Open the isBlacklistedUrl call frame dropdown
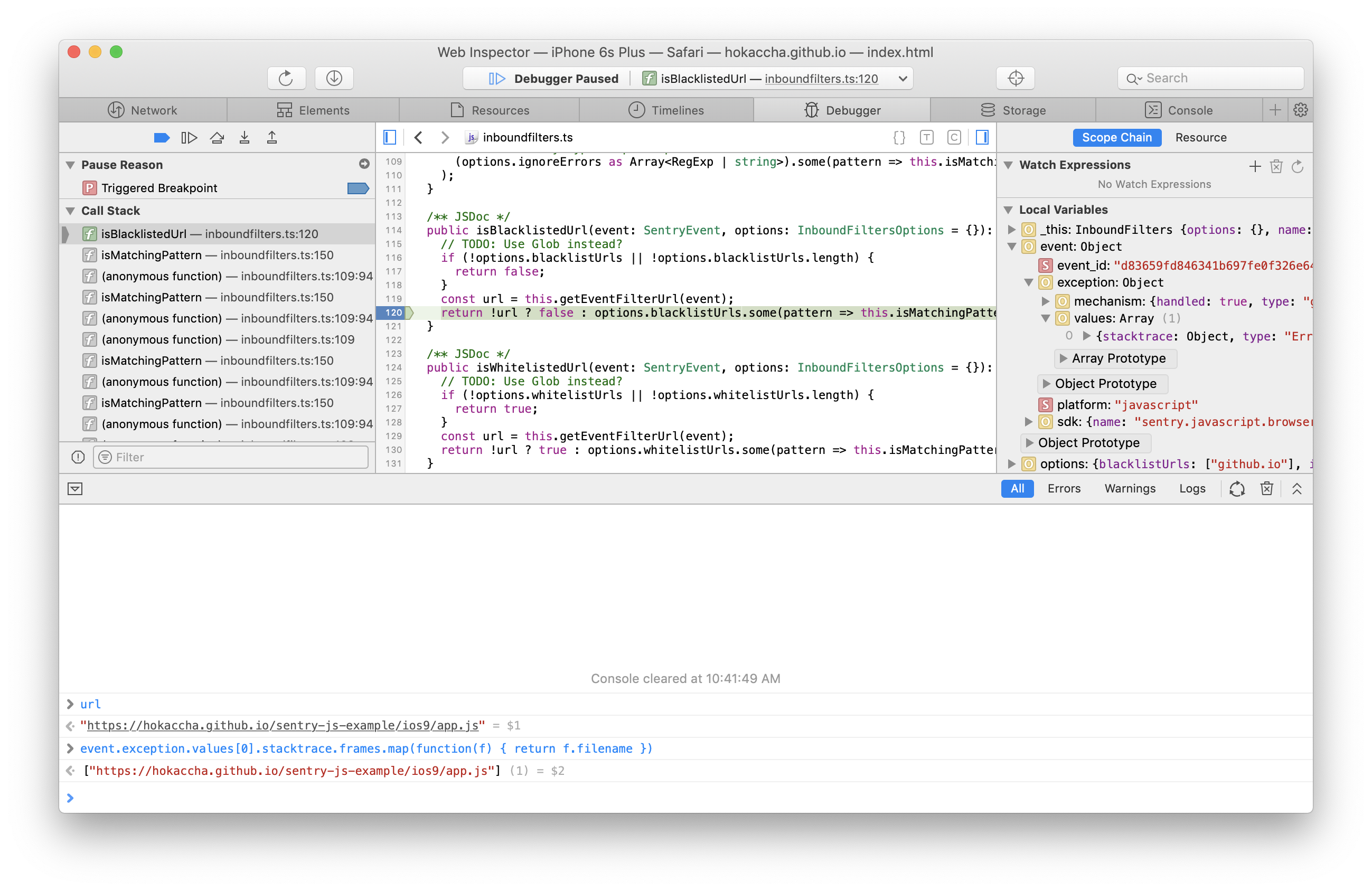Screen dimensions: 1372x891 pyautogui.click(x=902, y=79)
